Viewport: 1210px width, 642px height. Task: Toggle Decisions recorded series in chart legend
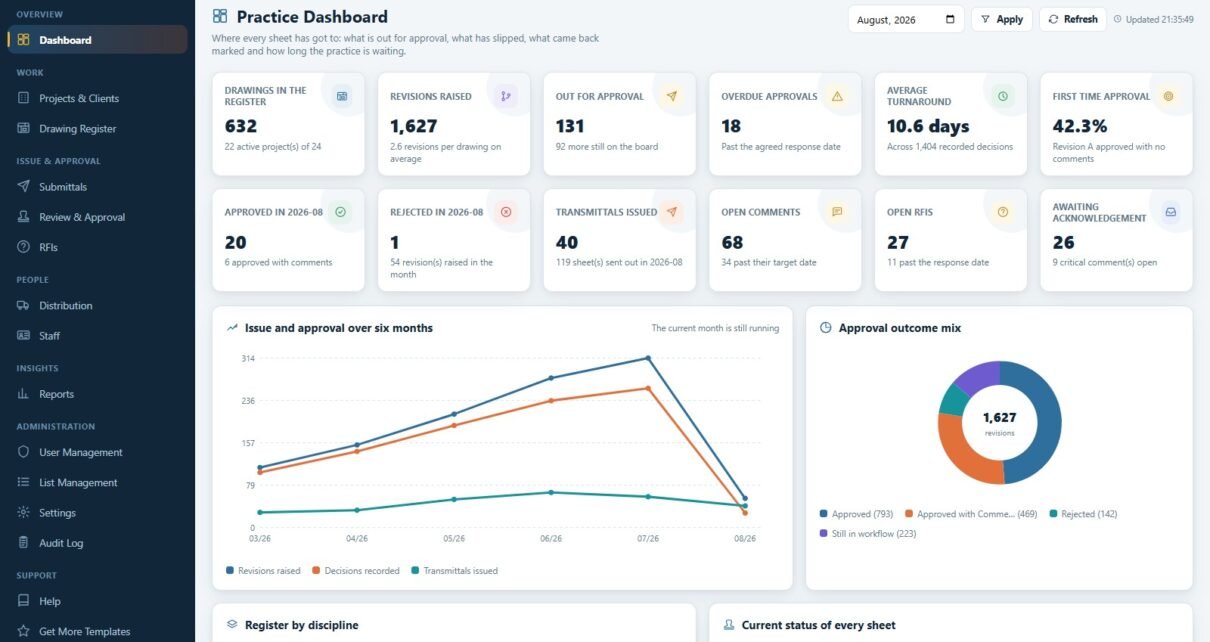pos(355,571)
